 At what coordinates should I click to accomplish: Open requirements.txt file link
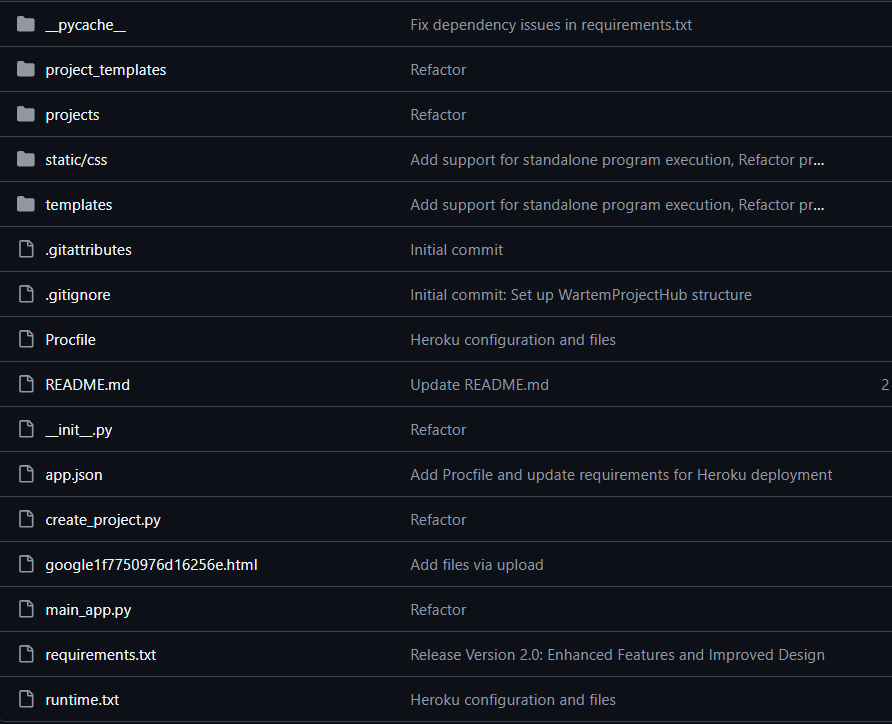pos(100,654)
